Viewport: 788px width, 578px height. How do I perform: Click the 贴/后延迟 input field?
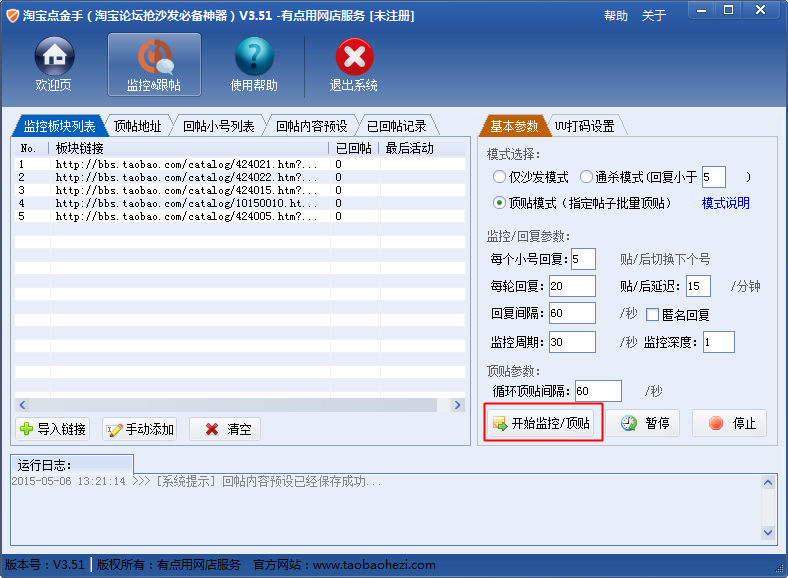click(x=699, y=286)
